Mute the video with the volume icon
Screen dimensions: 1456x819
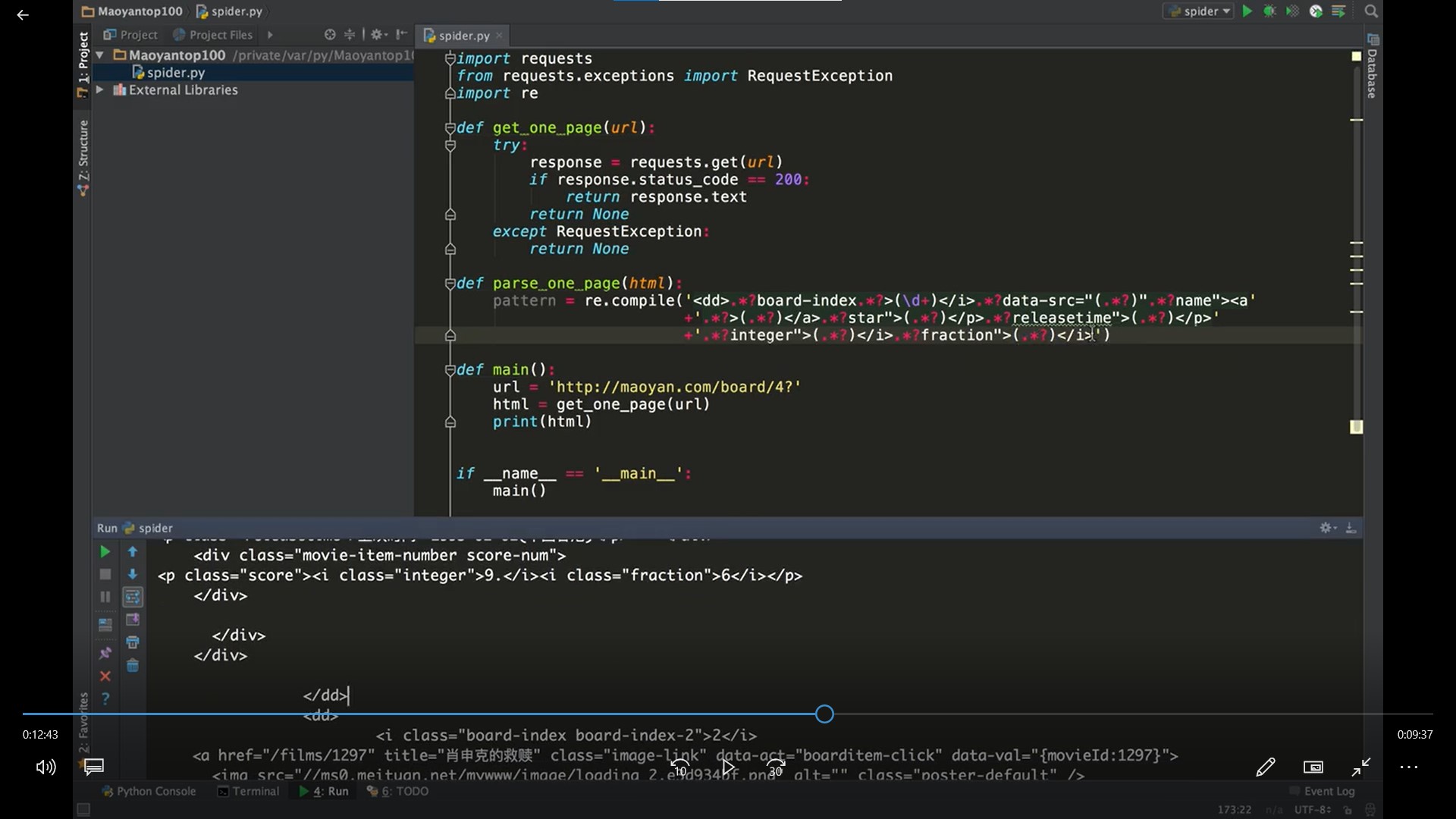46,767
